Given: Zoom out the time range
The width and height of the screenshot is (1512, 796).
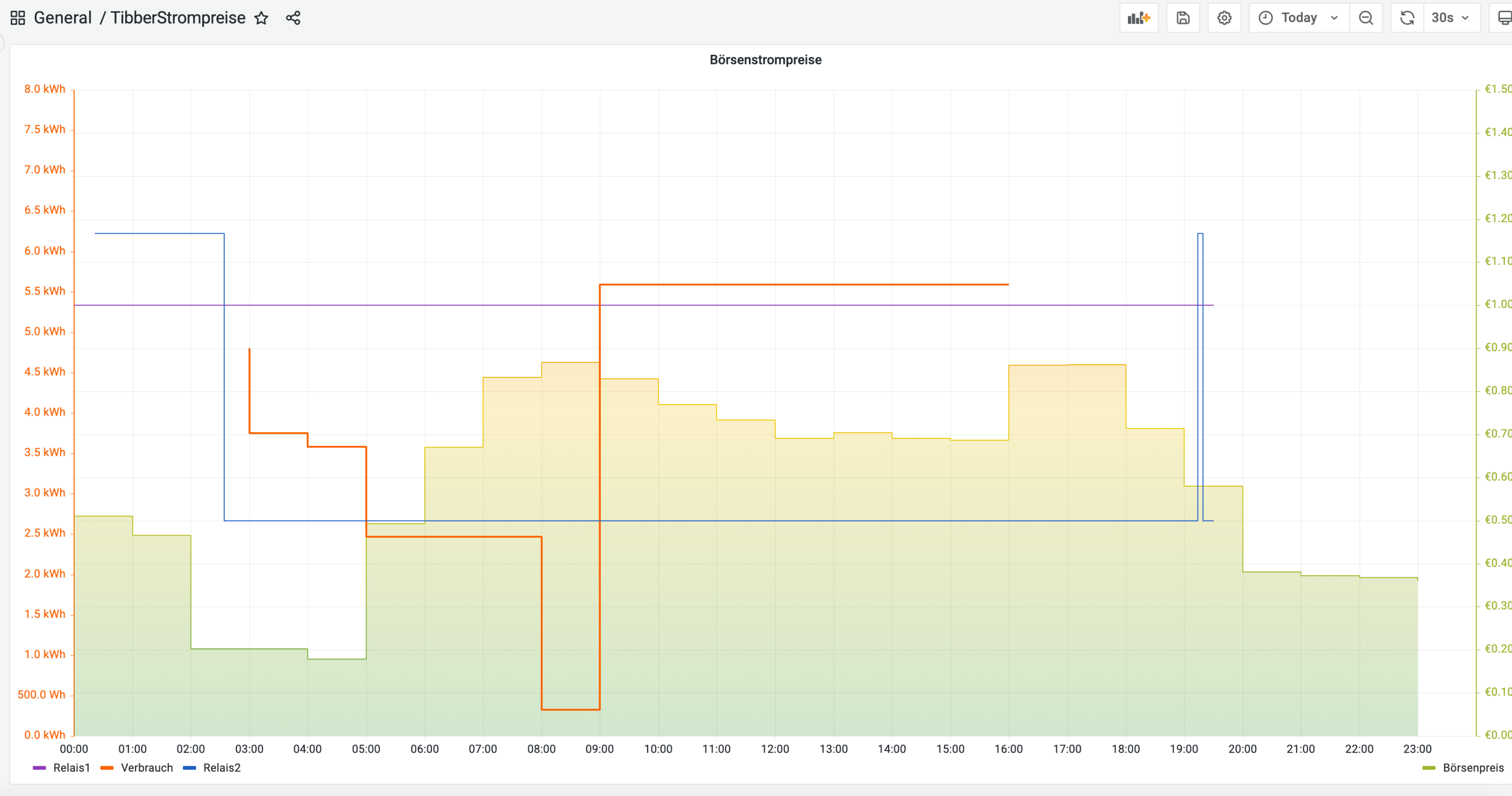Looking at the screenshot, I should coord(1366,18).
